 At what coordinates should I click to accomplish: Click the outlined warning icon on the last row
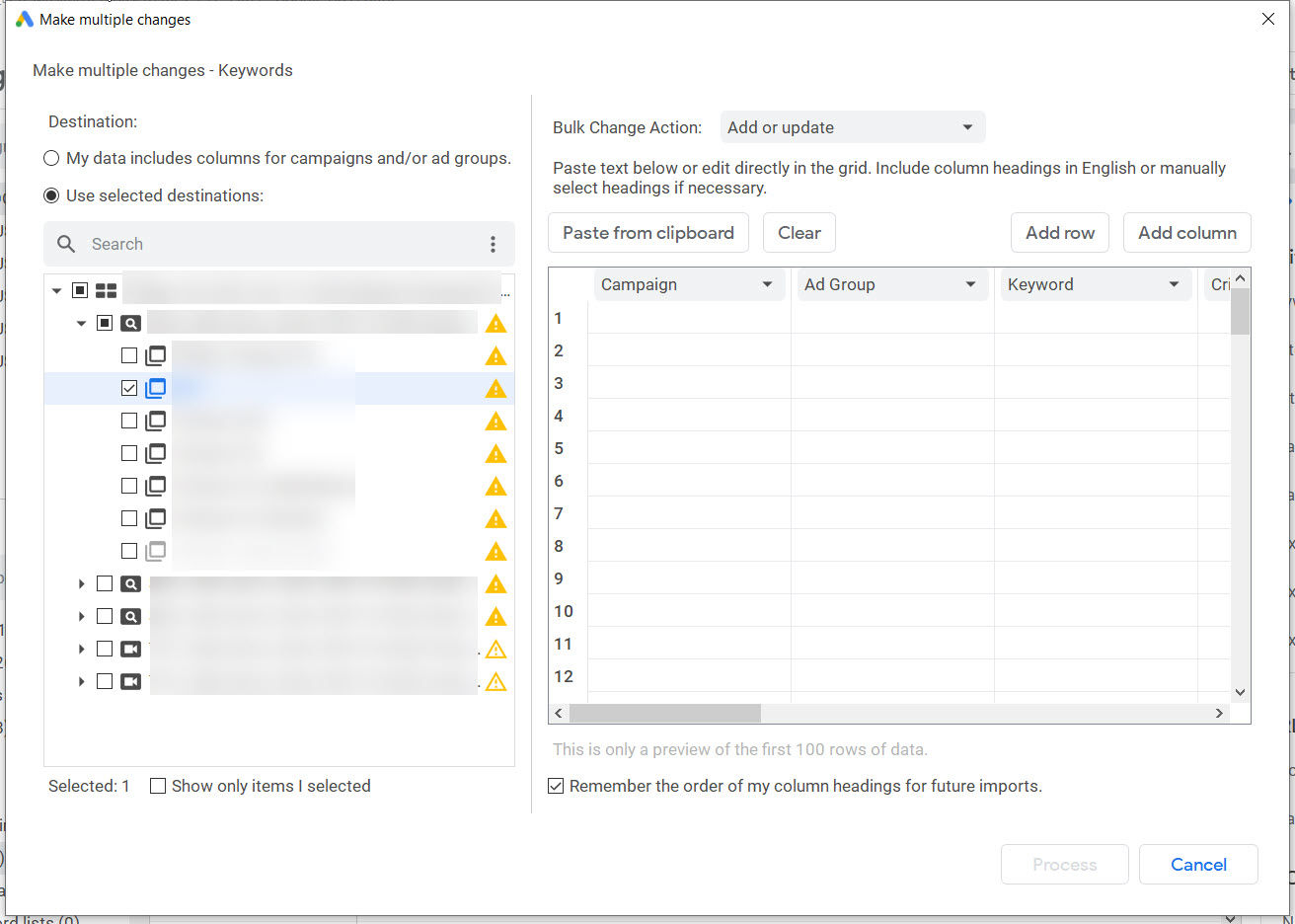[x=495, y=681]
